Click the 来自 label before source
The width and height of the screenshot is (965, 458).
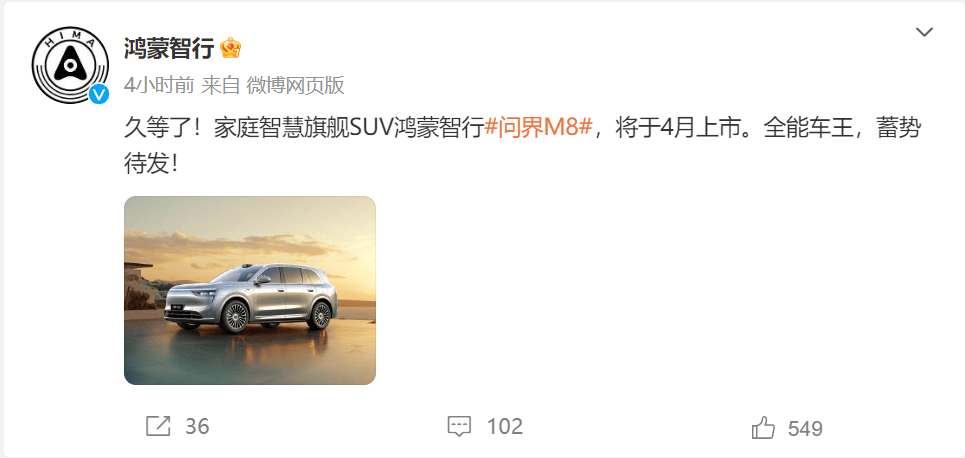(220, 86)
